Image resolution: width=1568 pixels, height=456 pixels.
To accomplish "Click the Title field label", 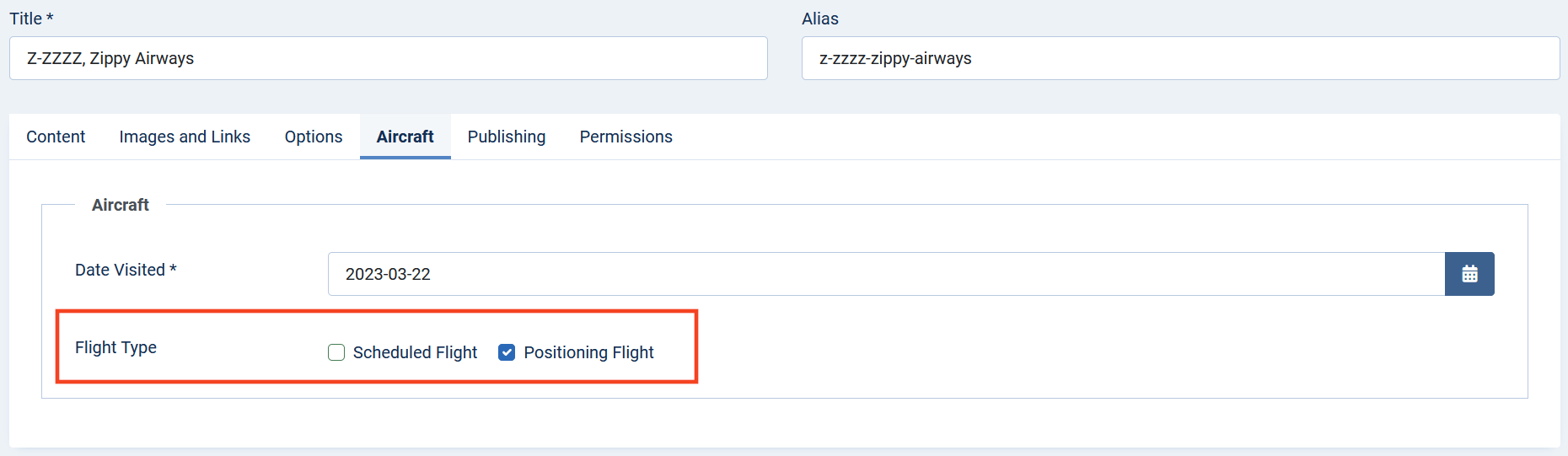I will click(31, 19).
